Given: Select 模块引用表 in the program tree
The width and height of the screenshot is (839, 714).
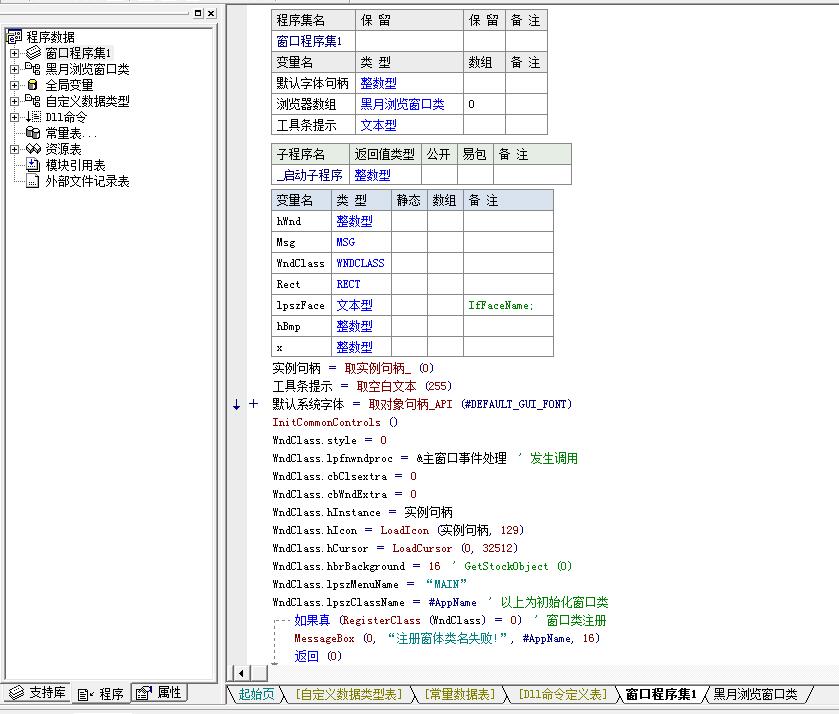Looking at the screenshot, I should (75, 165).
